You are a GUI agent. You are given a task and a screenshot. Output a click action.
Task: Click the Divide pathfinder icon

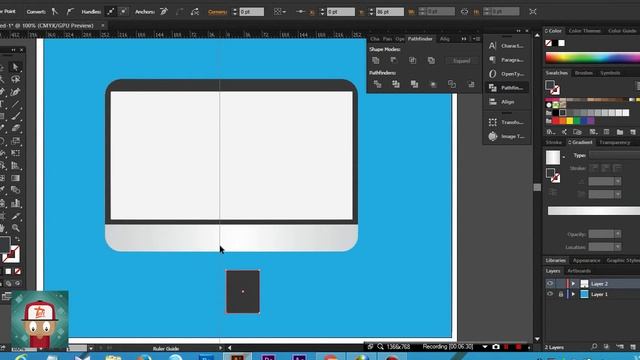coord(377,84)
